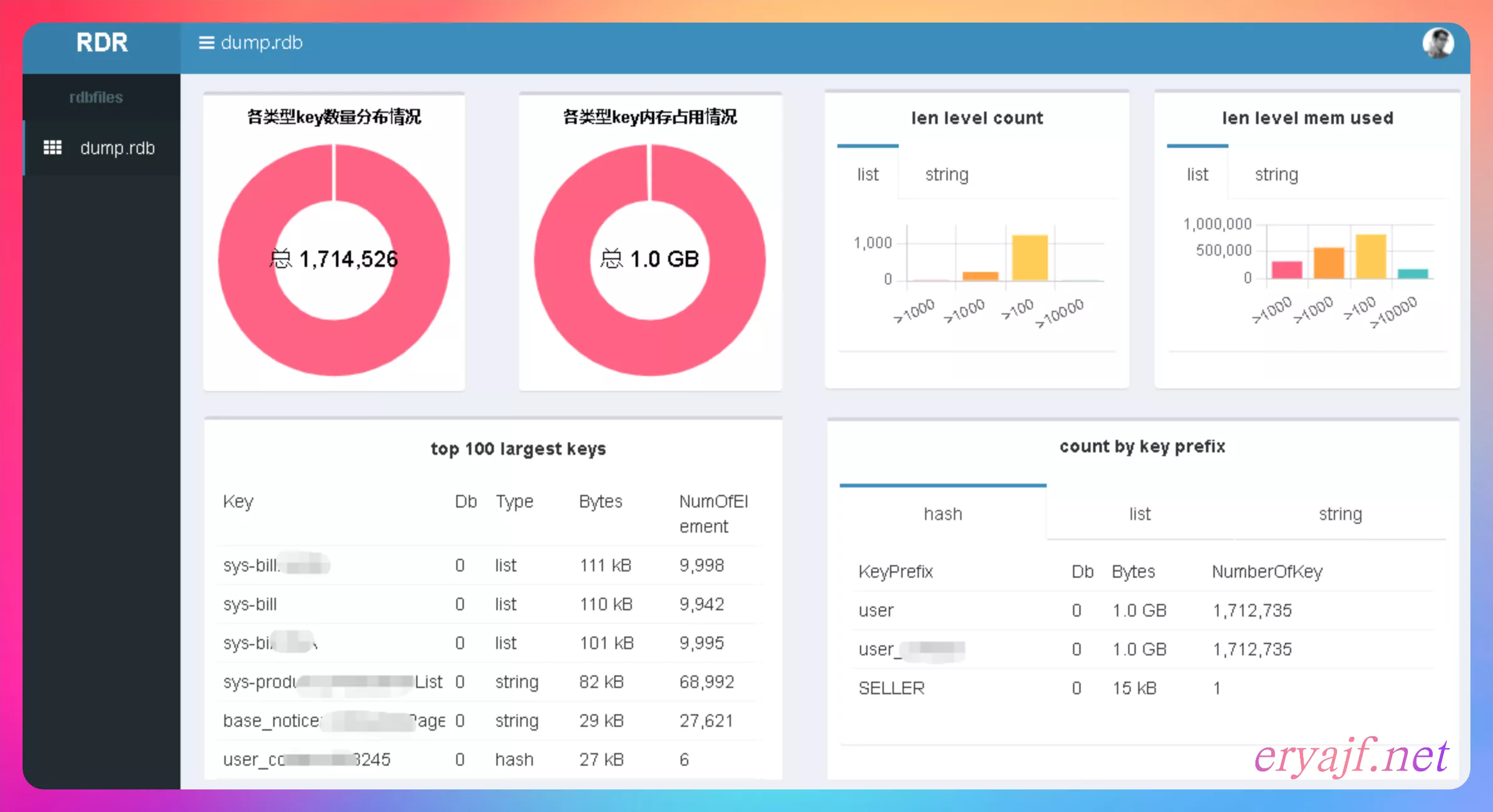The height and width of the screenshot is (812, 1493).
Task: Open string tab in count by key prefix
Action: click(1340, 514)
